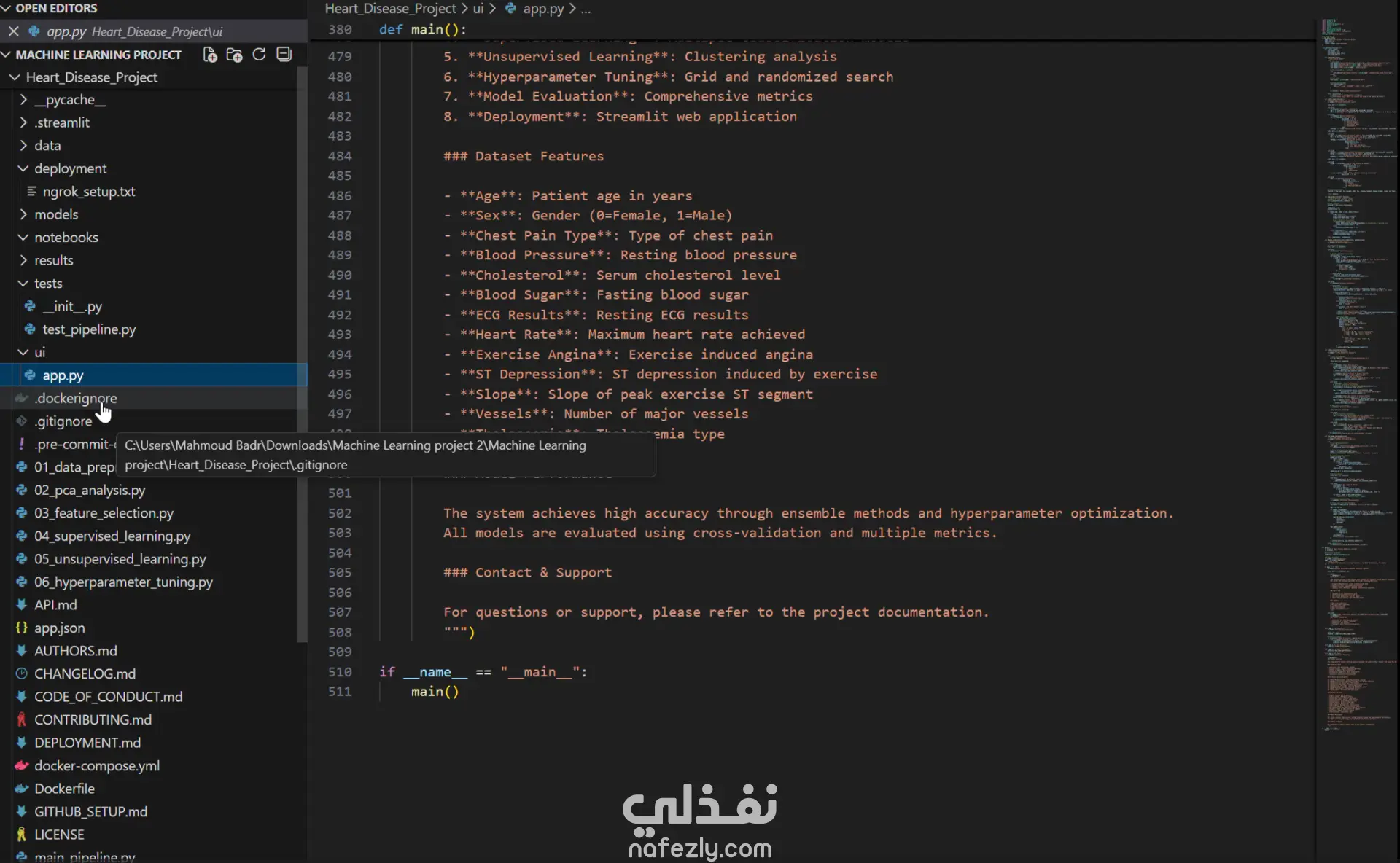The width and height of the screenshot is (1400, 863).
Task: Open the LICENSE file
Action: [x=59, y=835]
